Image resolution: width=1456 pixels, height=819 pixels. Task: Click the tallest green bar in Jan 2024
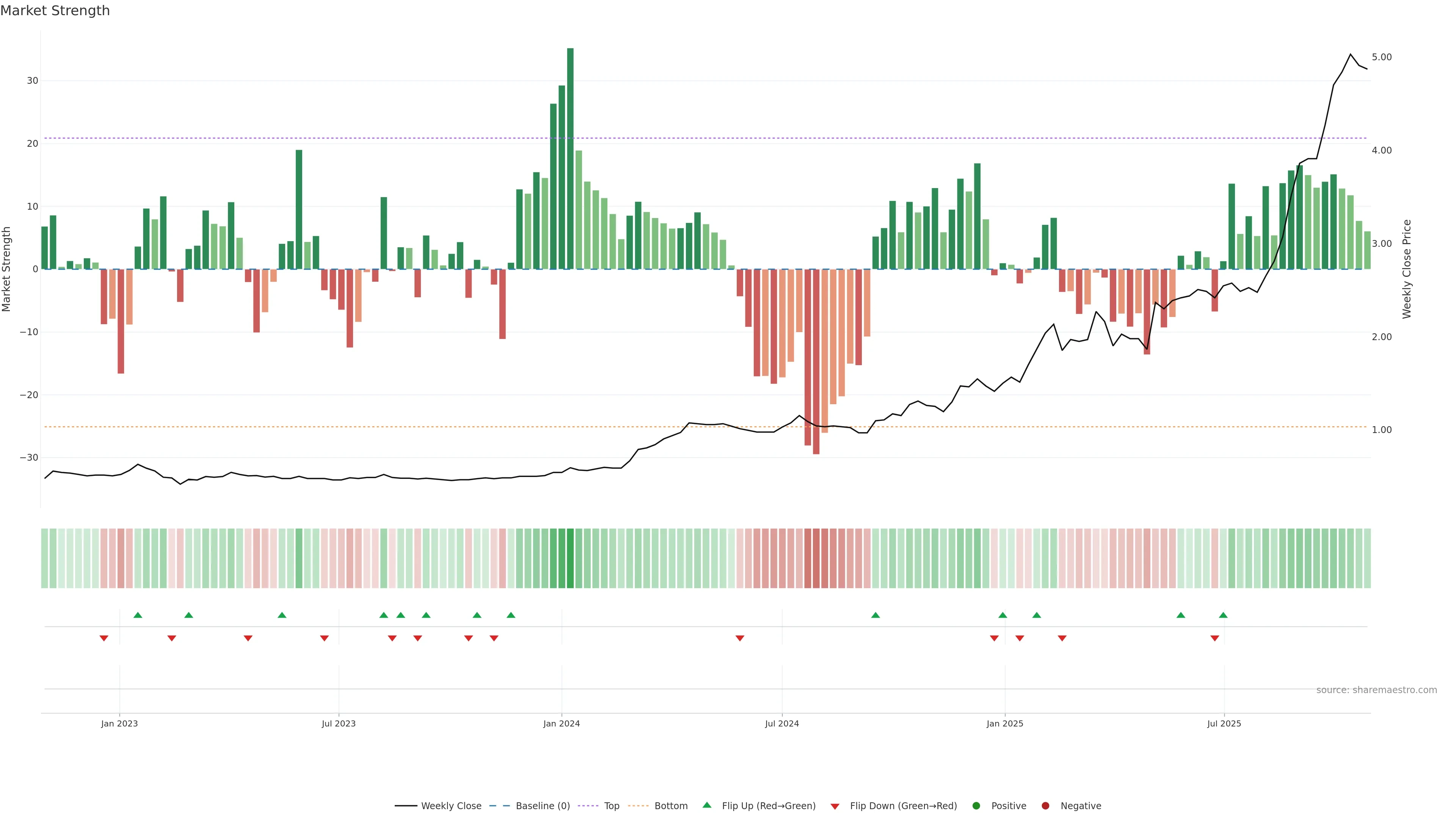pos(570,158)
